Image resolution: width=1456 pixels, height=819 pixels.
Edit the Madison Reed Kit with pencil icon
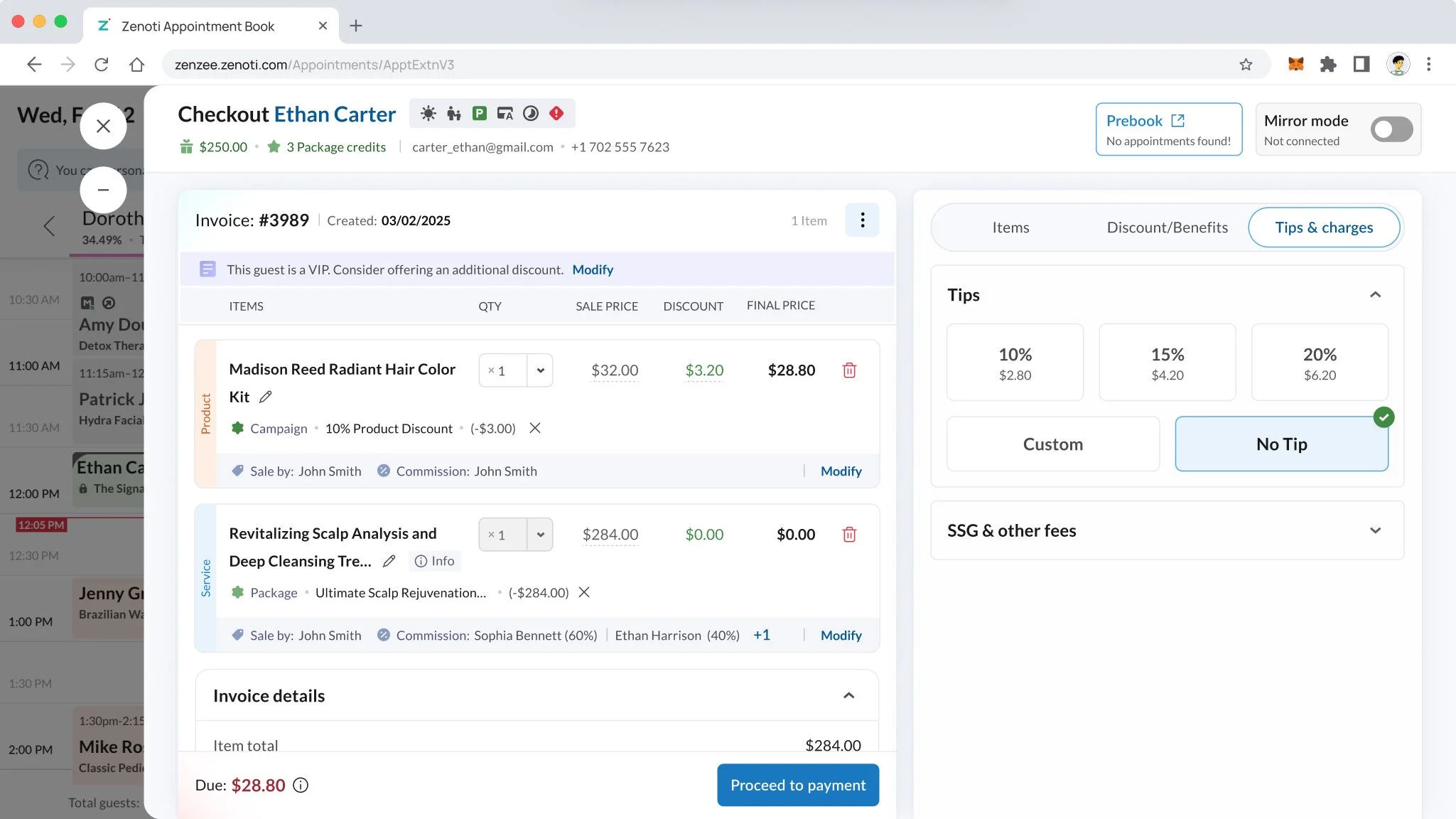coord(266,397)
